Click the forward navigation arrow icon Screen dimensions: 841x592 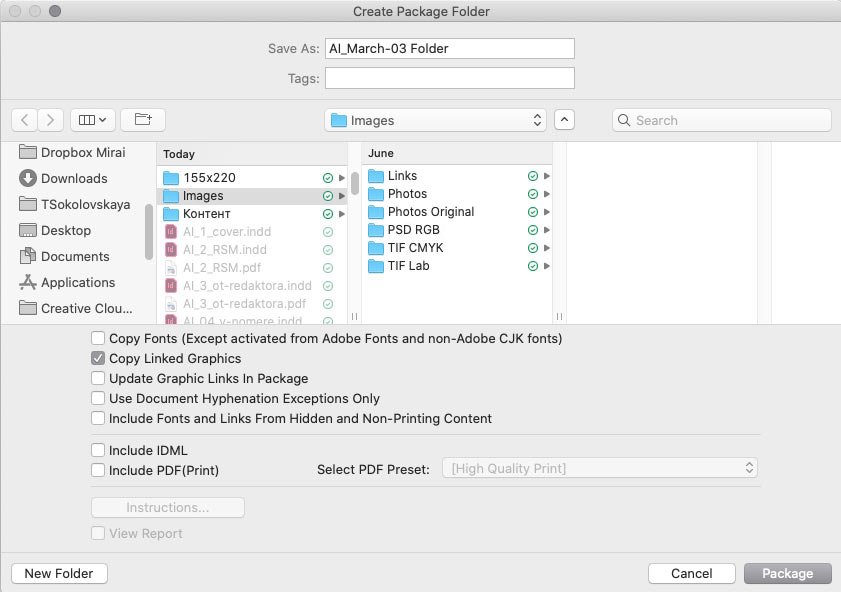coord(50,120)
